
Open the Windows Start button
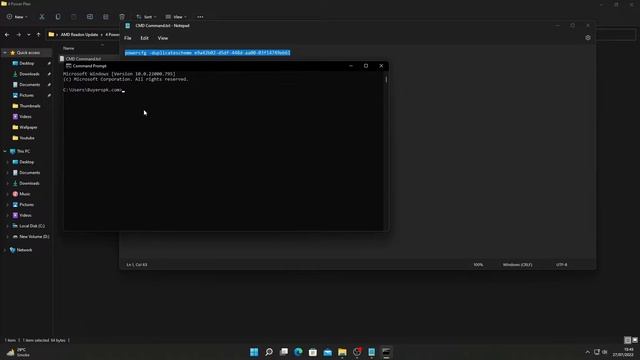click(254, 352)
